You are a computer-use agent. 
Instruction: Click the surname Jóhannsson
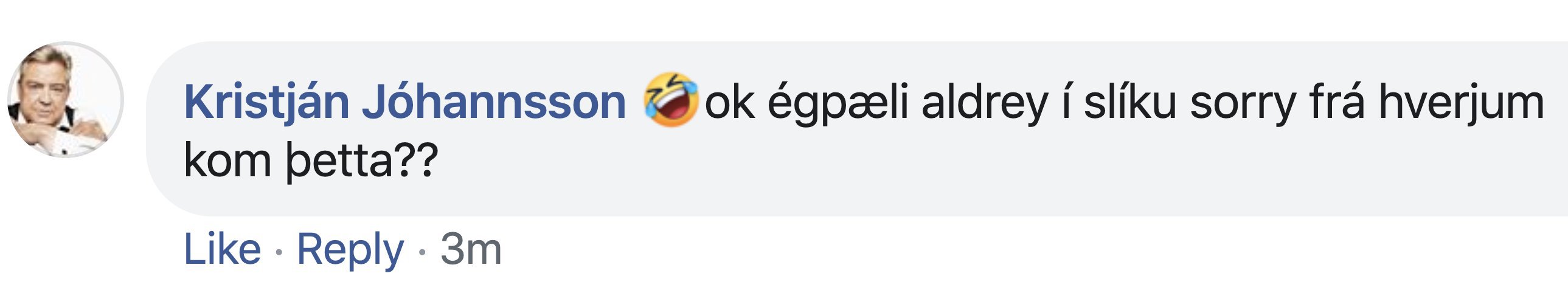(494, 100)
